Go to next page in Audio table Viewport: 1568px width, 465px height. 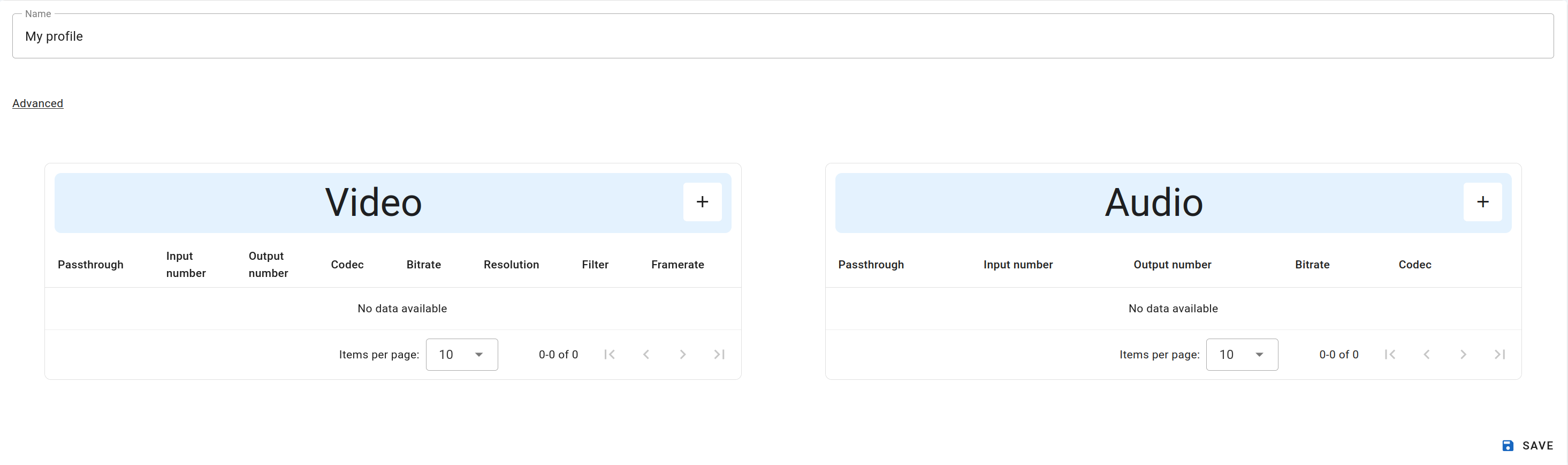1463,354
